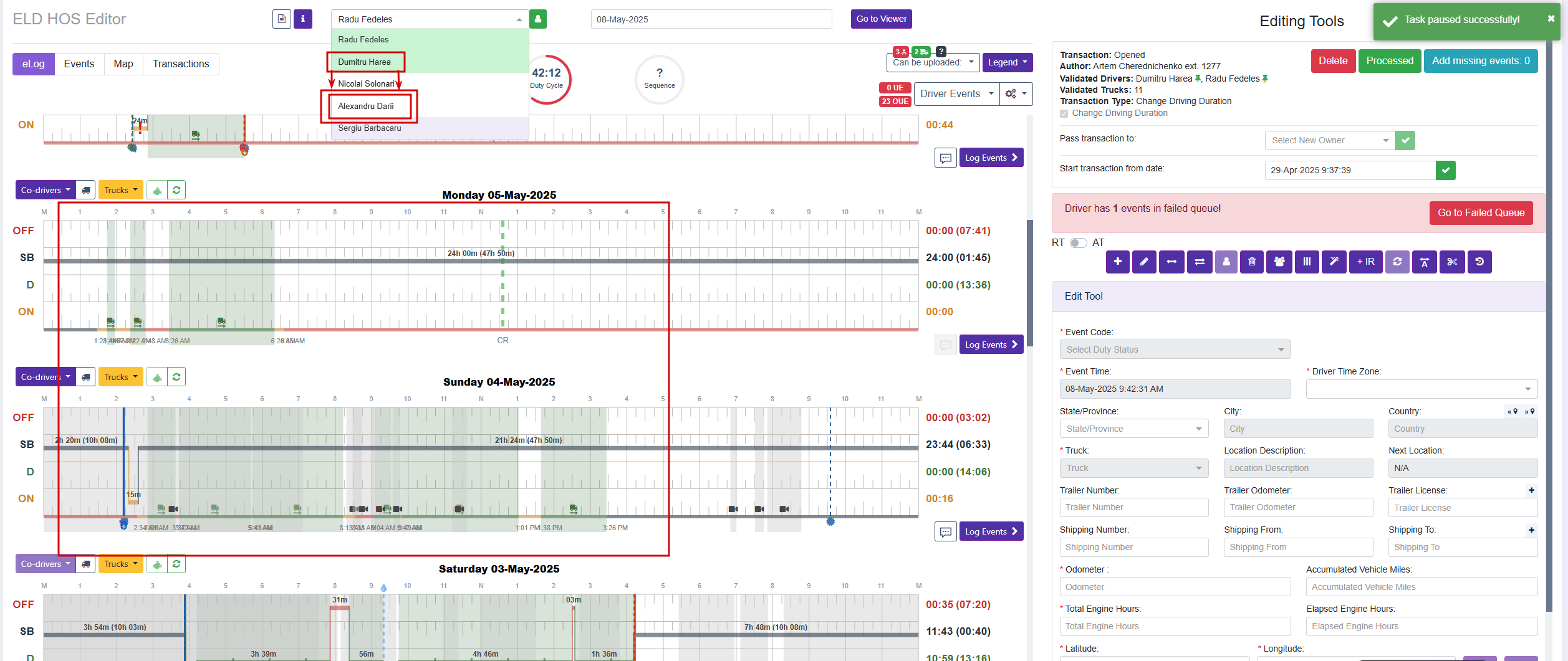The height and width of the screenshot is (661, 1568).
Task: Toggle the RT / AT switch
Action: click(x=1078, y=243)
